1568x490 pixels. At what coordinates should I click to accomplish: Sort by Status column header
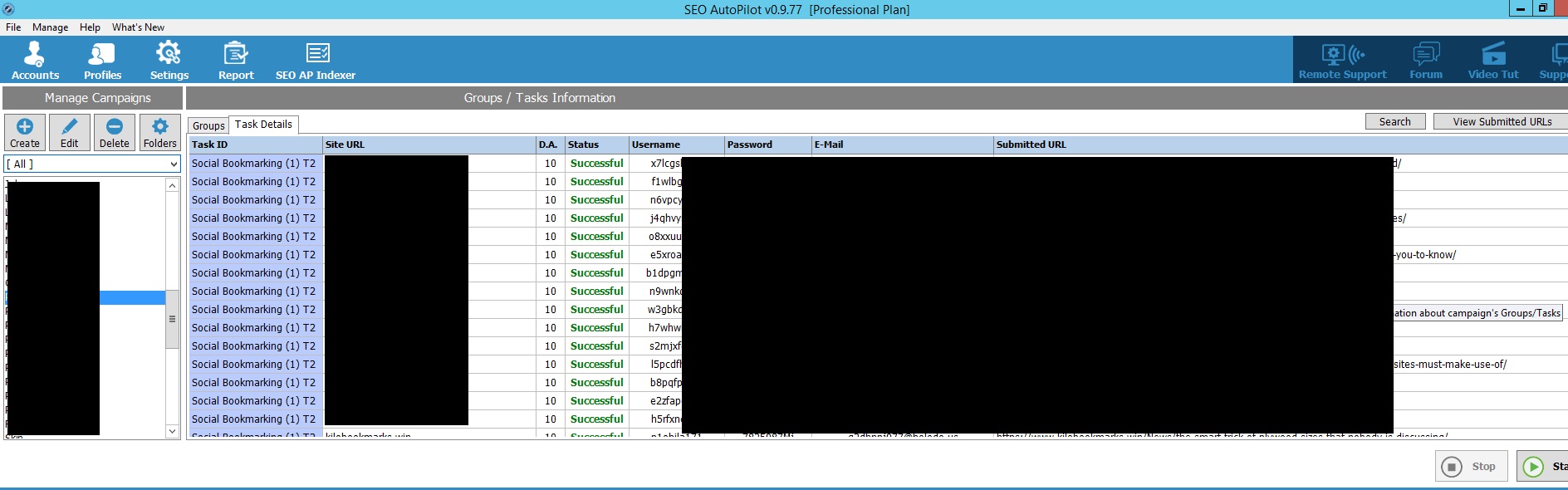[x=596, y=145]
